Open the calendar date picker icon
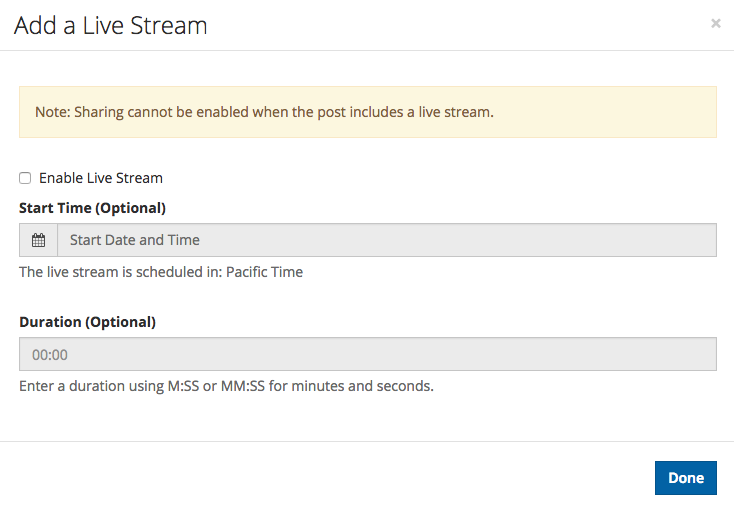This screenshot has height=512, width=734. pos(38,240)
